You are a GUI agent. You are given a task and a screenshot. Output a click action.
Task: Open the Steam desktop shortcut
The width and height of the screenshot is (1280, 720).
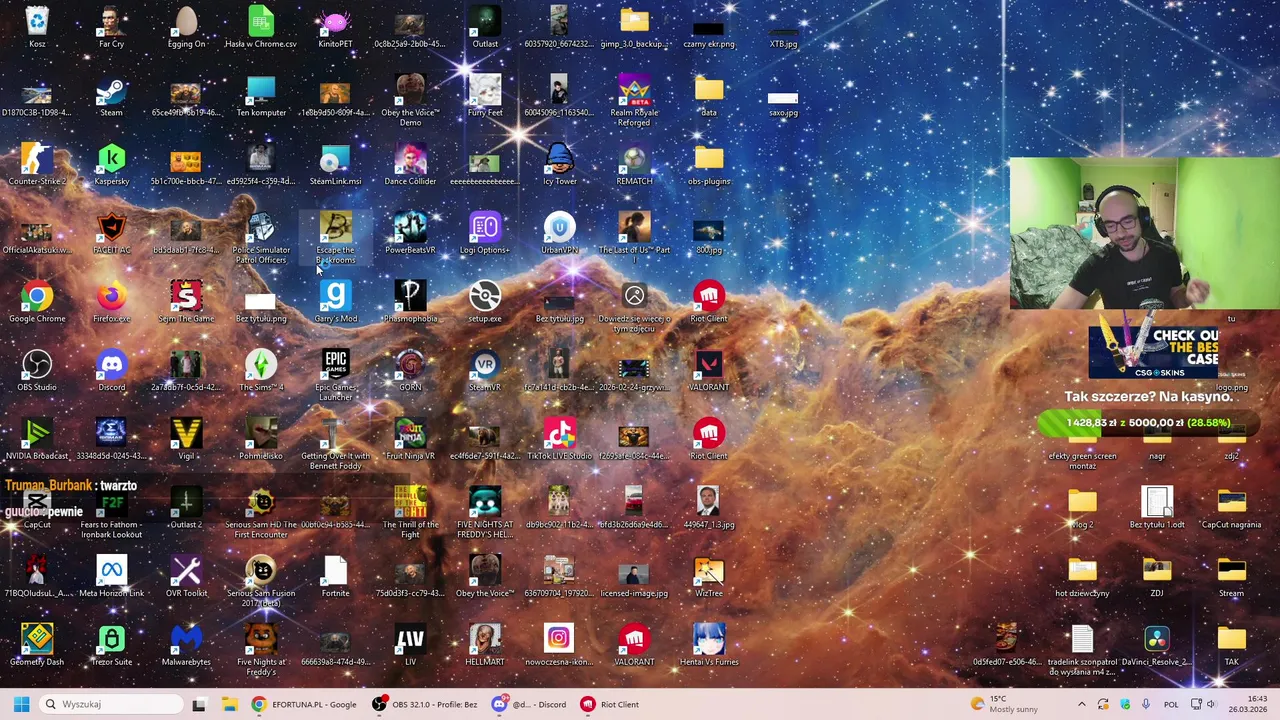tap(111, 96)
